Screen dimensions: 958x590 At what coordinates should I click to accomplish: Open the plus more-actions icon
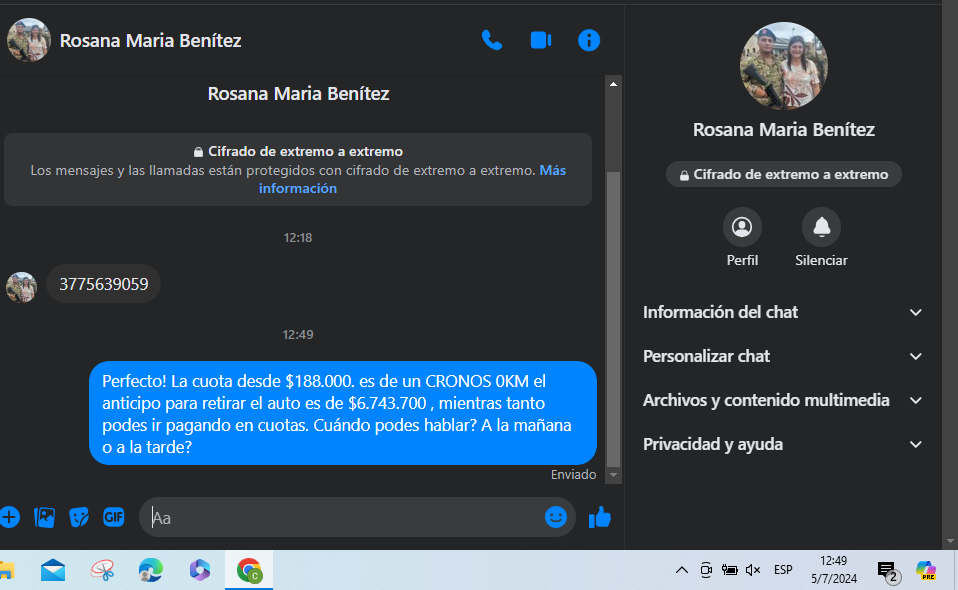[9, 517]
